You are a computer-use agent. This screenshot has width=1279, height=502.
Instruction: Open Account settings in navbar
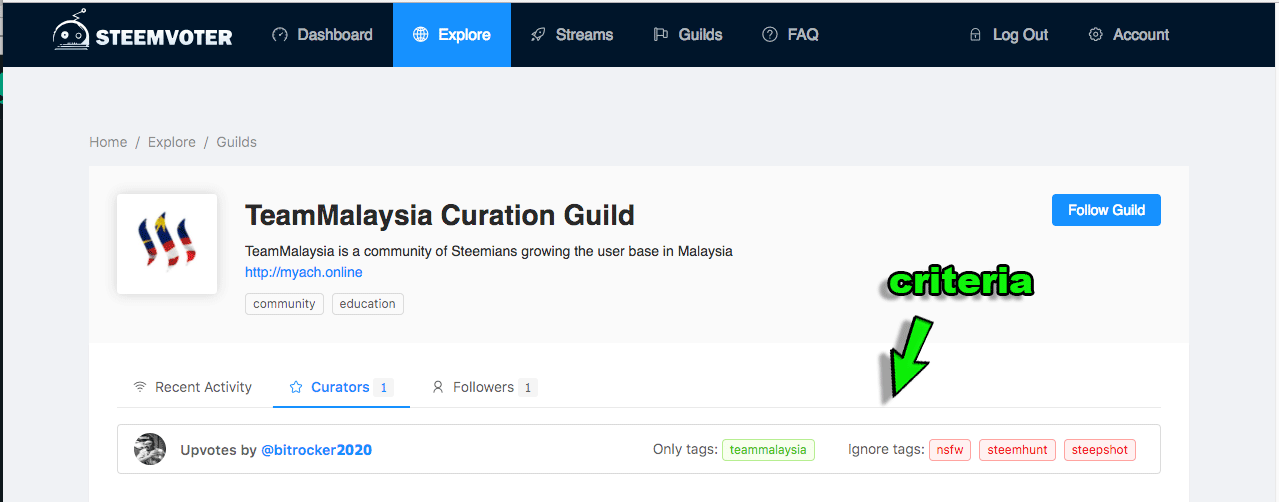point(1129,34)
